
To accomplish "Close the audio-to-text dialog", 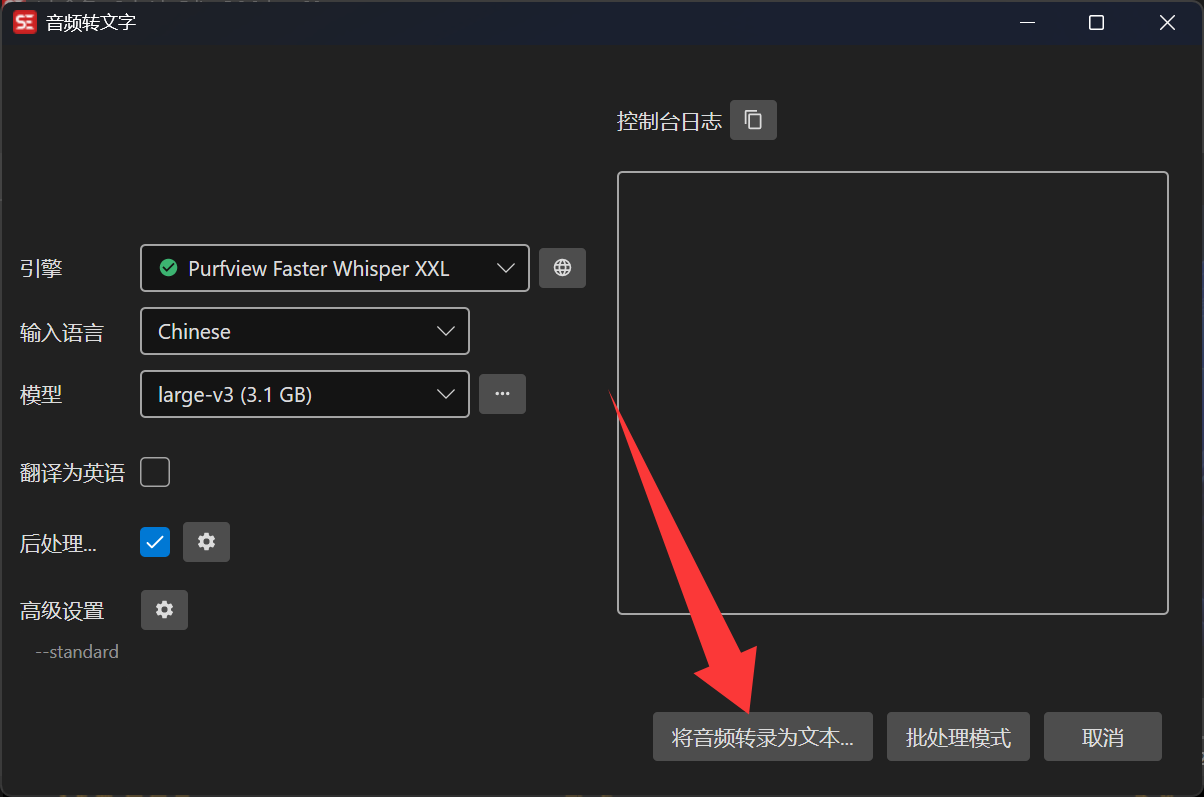I will pyautogui.click(x=1167, y=22).
